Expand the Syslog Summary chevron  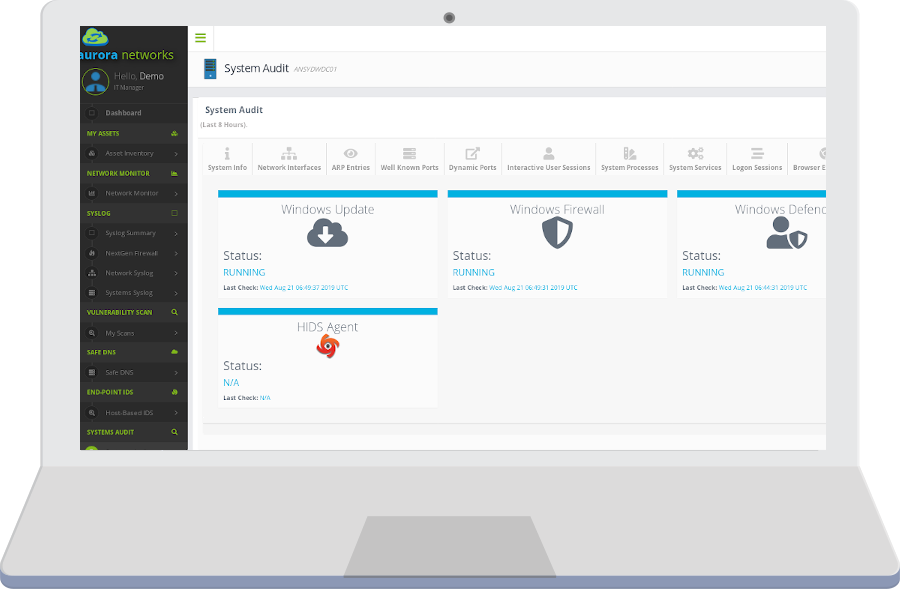pos(176,234)
